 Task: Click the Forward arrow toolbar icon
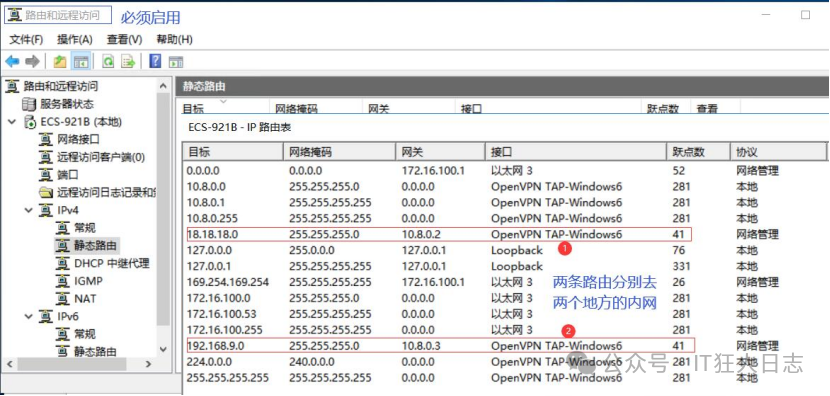click(x=32, y=62)
